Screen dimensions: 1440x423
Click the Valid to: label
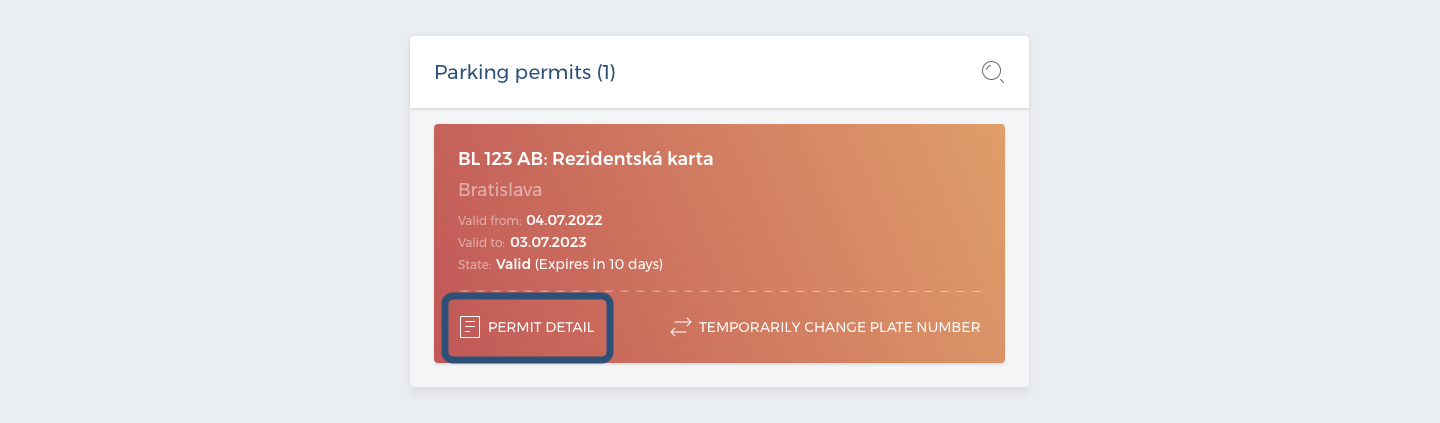coord(482,242)
